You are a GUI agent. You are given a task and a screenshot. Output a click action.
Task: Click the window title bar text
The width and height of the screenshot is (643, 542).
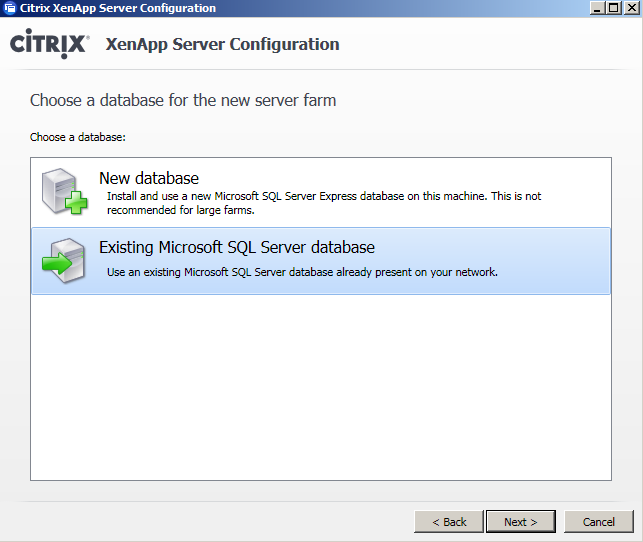click(118, 8)
